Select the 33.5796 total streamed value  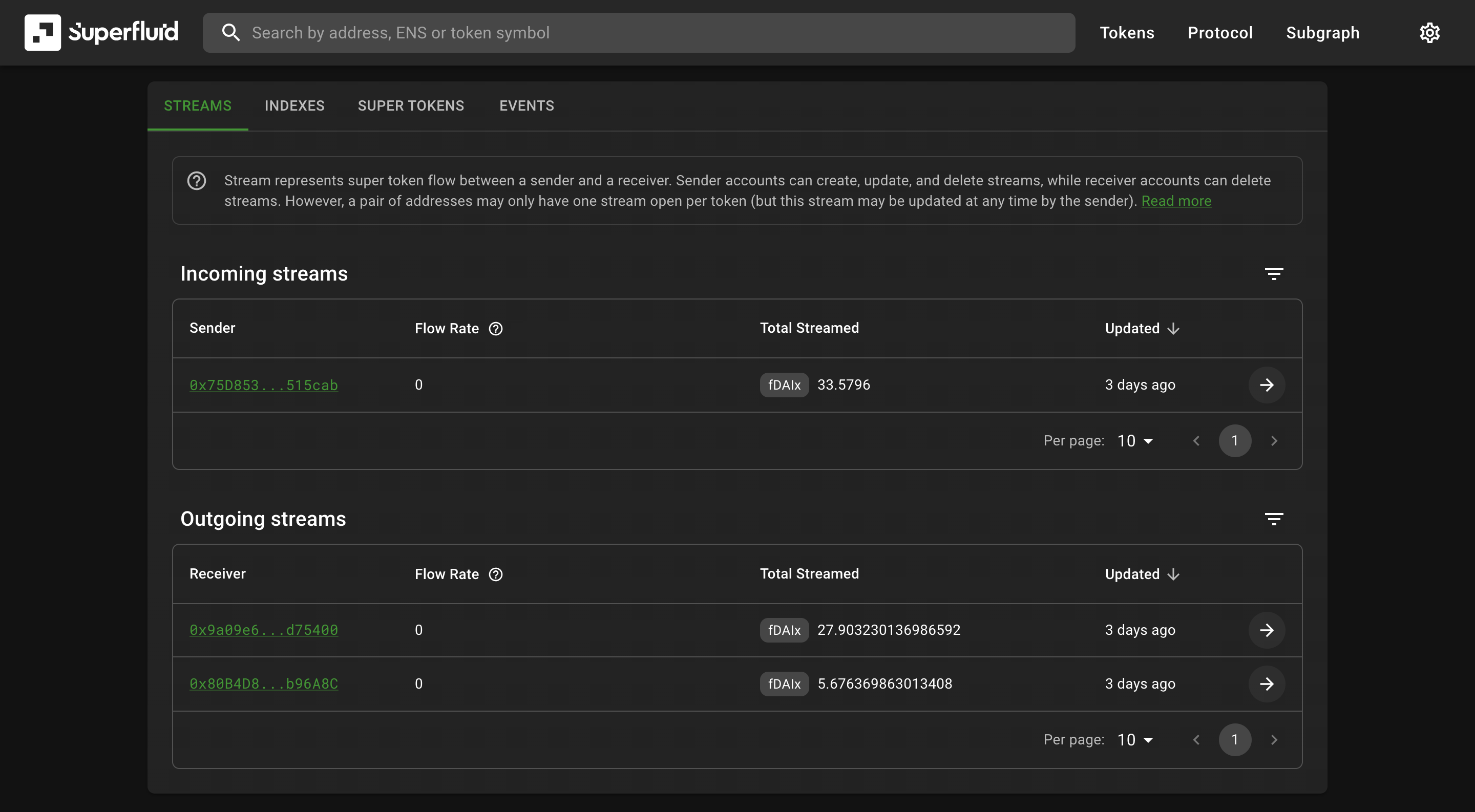coord(844,384)
